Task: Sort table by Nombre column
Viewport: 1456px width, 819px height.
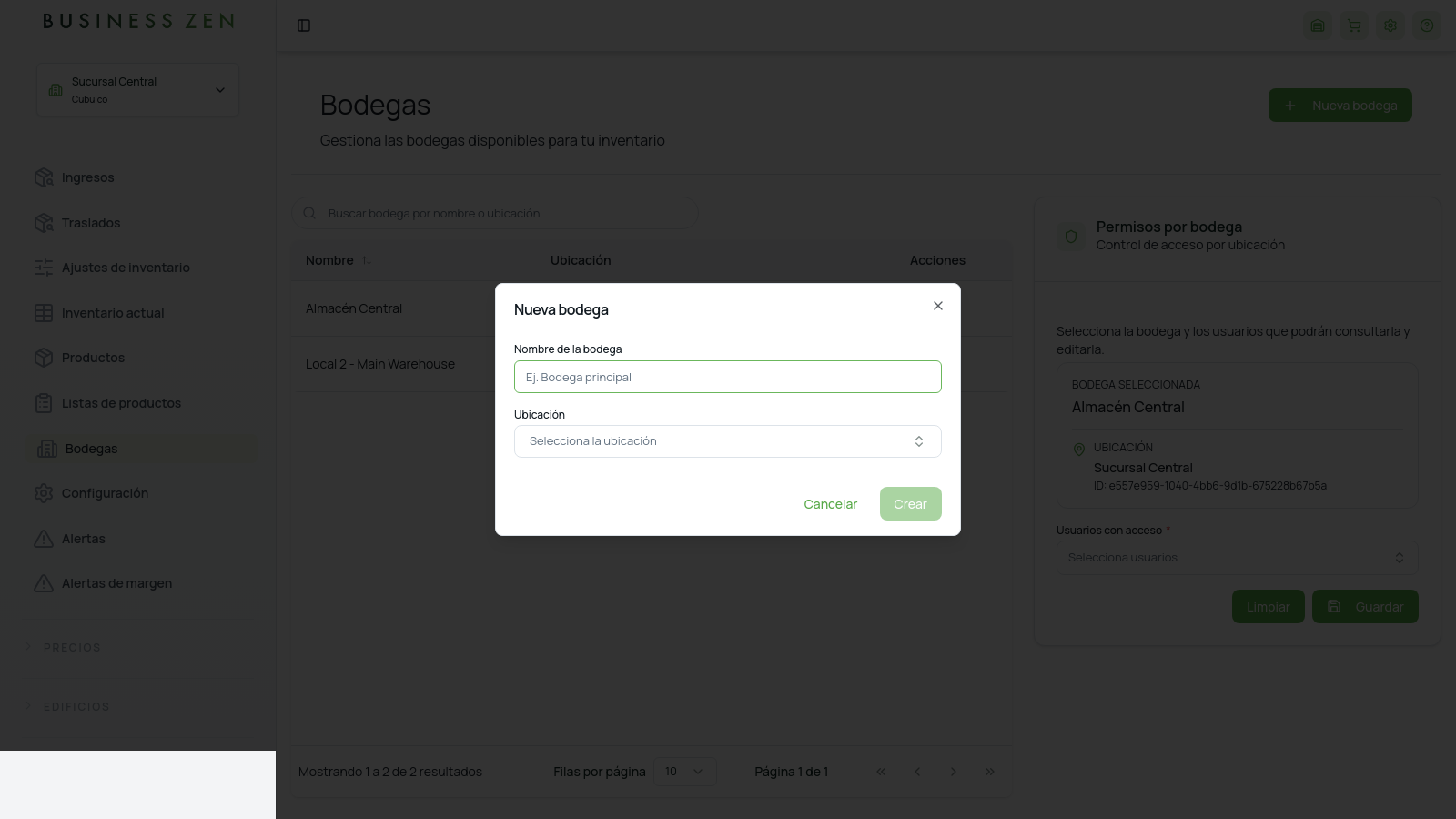Action: click(338, 260)
